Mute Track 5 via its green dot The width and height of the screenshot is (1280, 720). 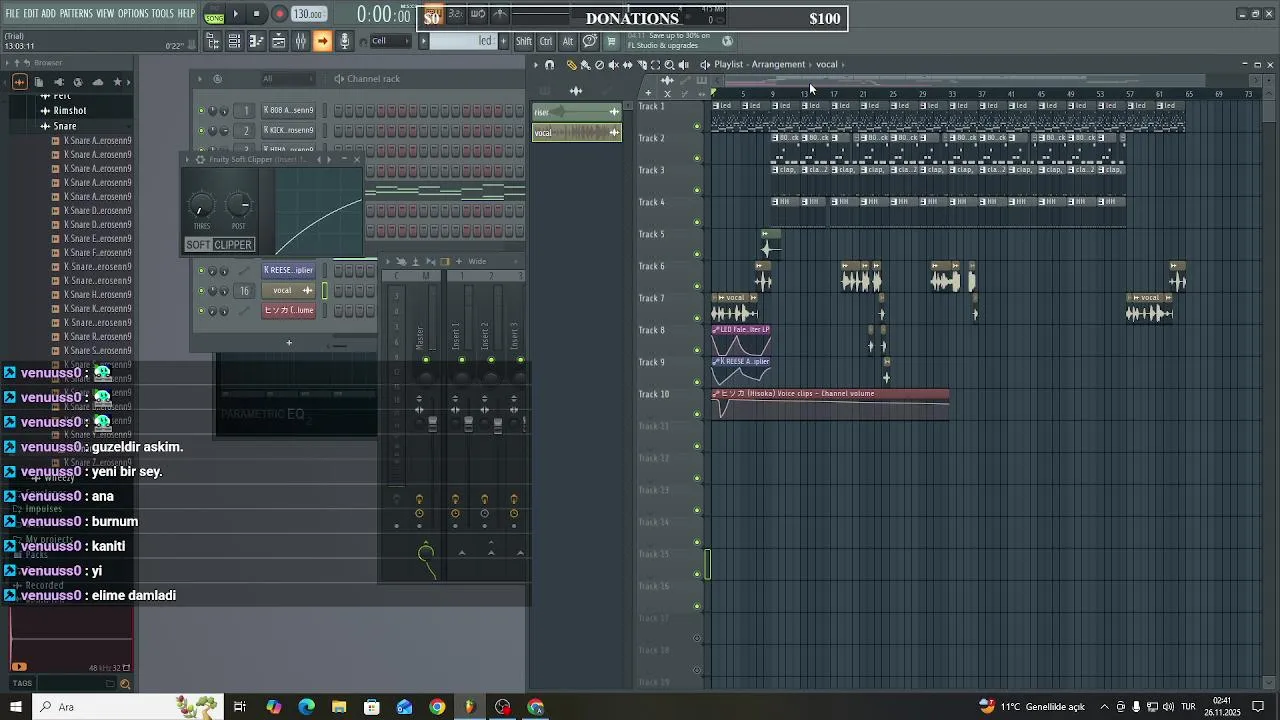point(697,254)
